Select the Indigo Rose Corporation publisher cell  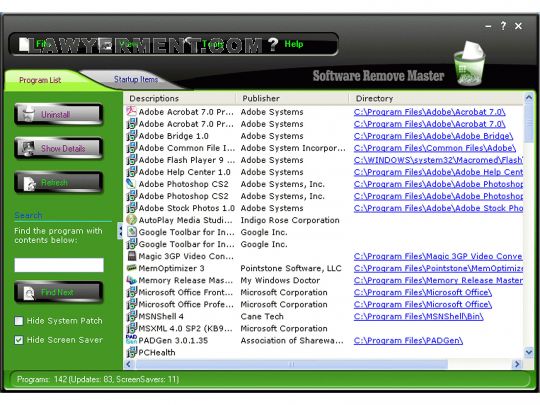coord(290,220)
